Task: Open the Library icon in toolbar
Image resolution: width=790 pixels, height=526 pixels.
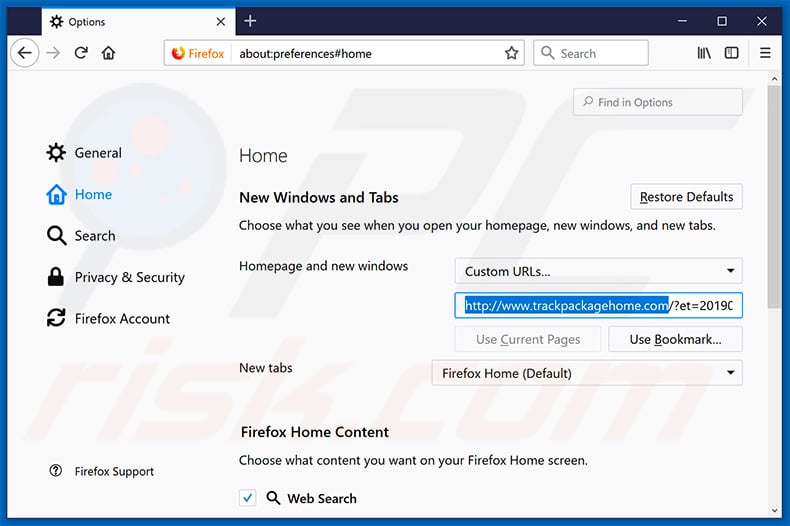Action: (704, 53)
